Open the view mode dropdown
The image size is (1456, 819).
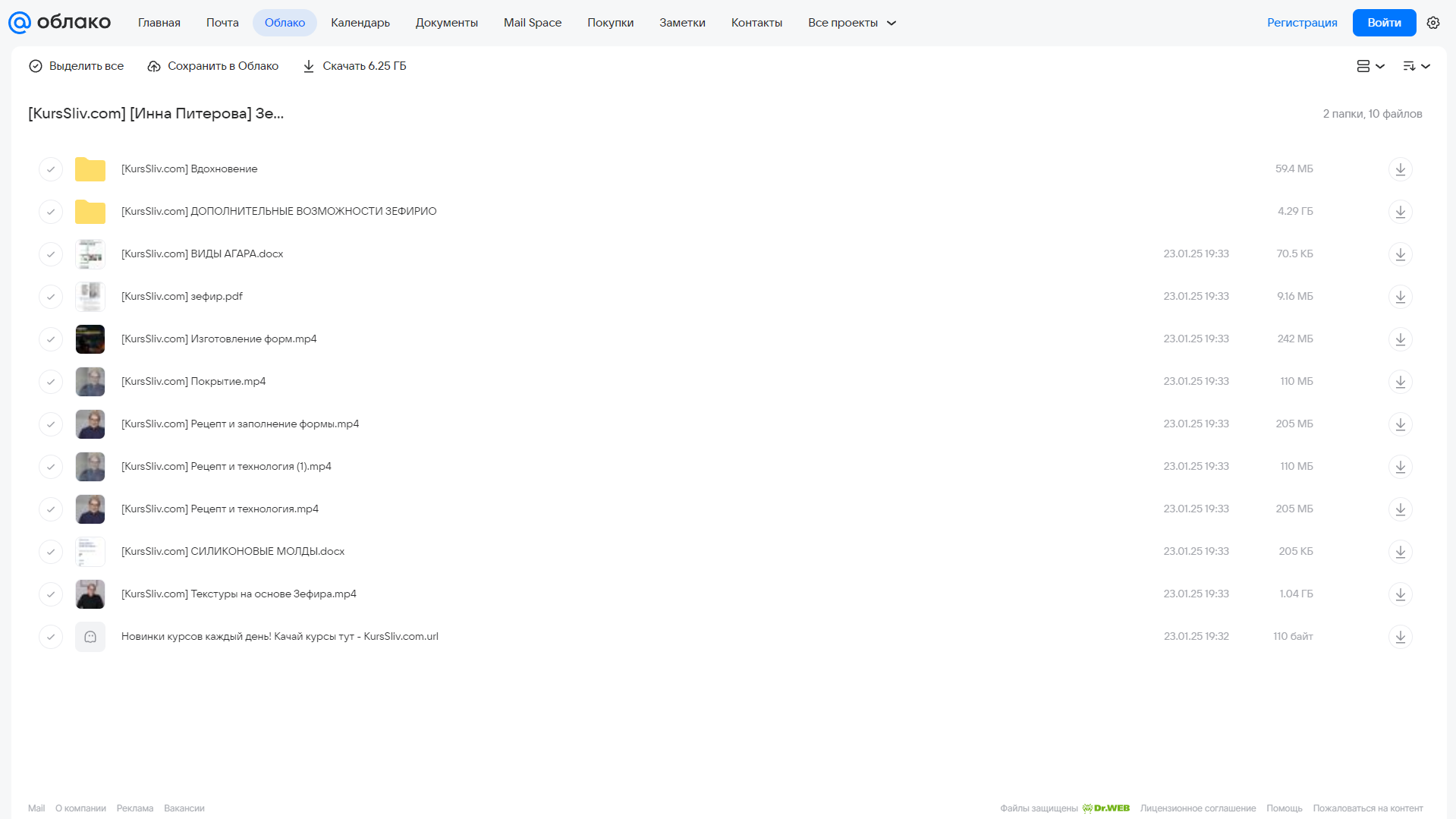[x=1370, y=66]
